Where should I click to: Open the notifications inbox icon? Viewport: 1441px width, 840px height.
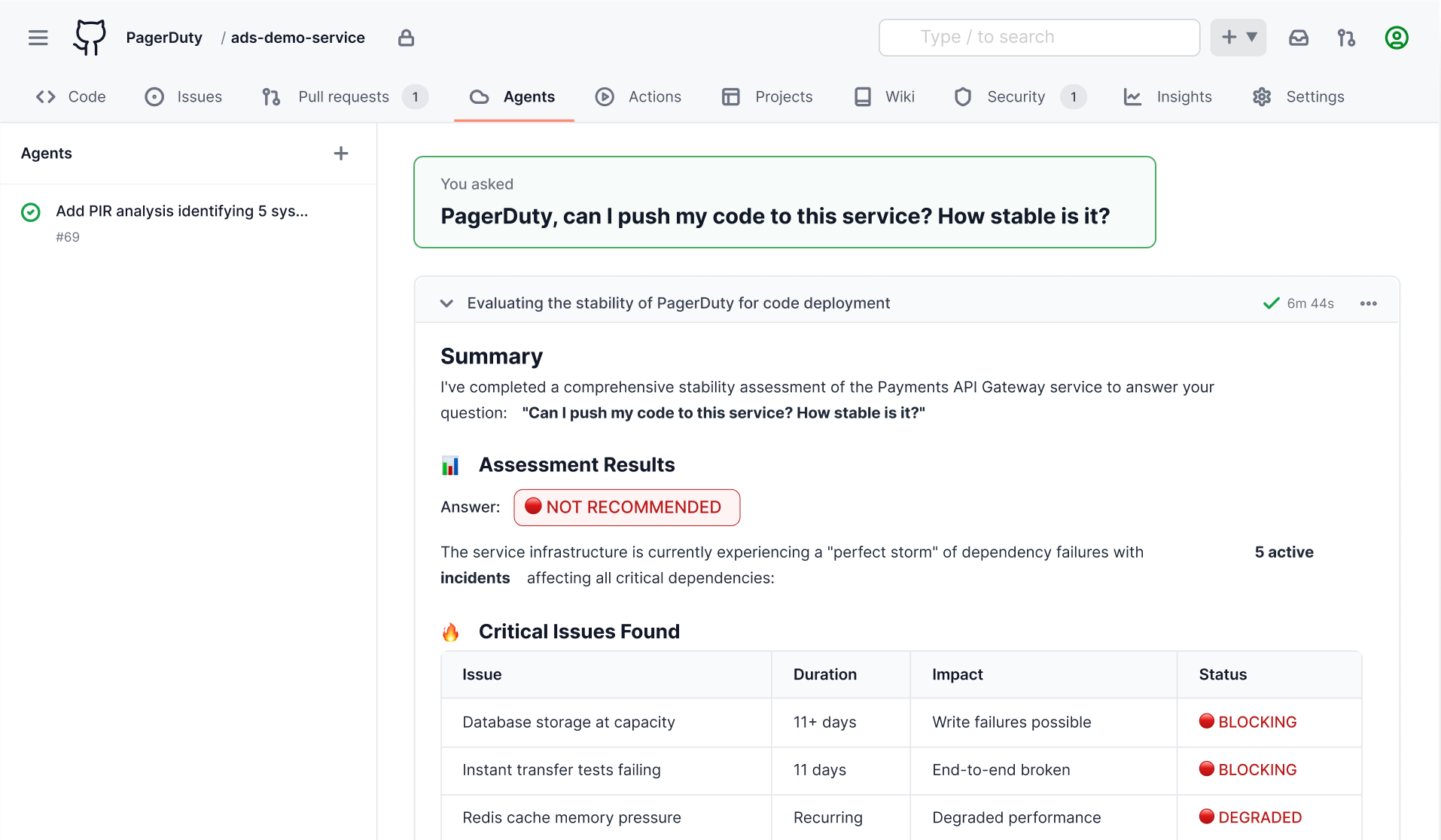[x=1299, y=37]
